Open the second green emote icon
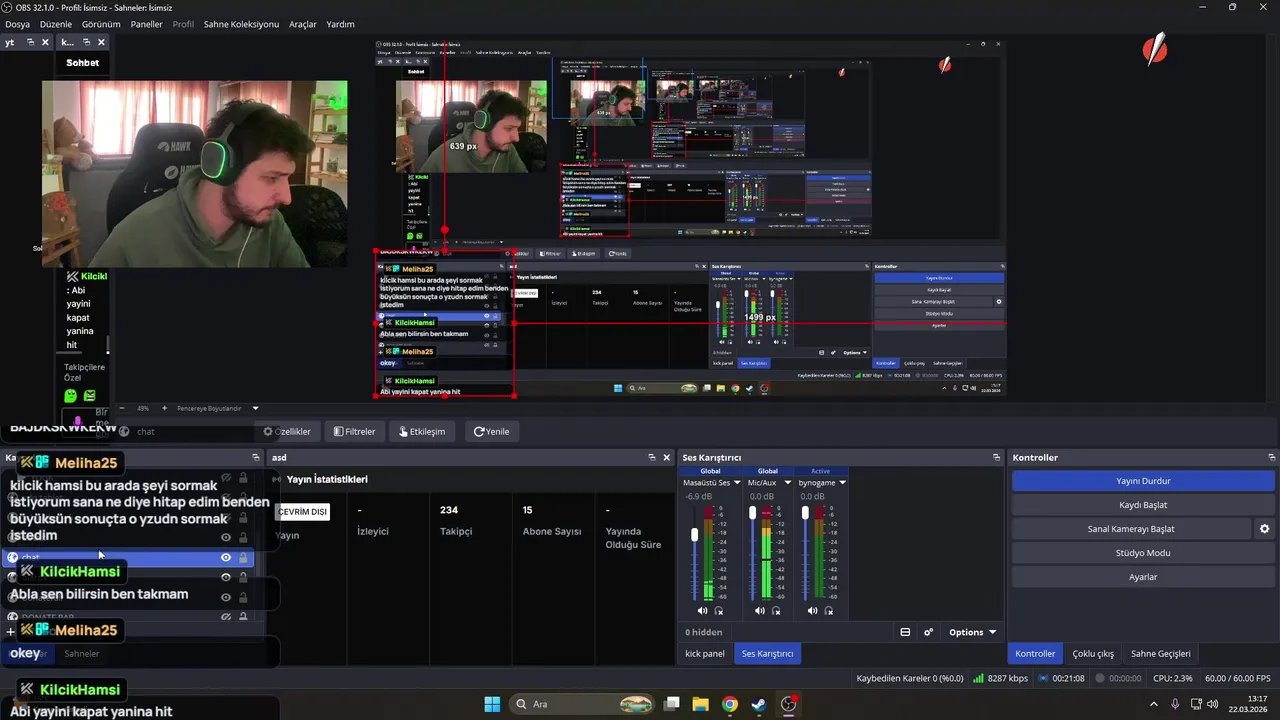1280x720 pixels. (x=89, y=396)
